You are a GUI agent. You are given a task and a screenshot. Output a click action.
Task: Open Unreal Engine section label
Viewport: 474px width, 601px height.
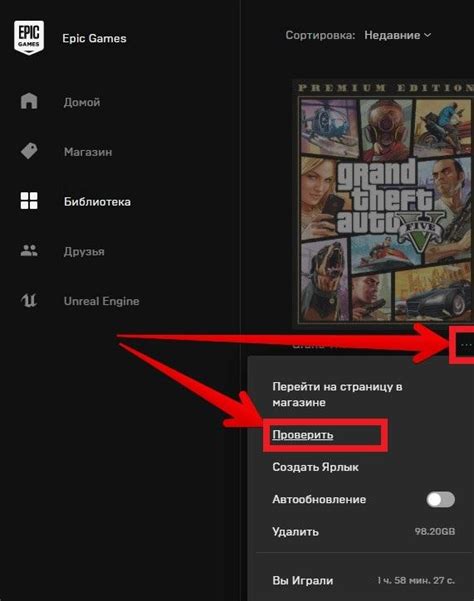[x=102, y=301]
